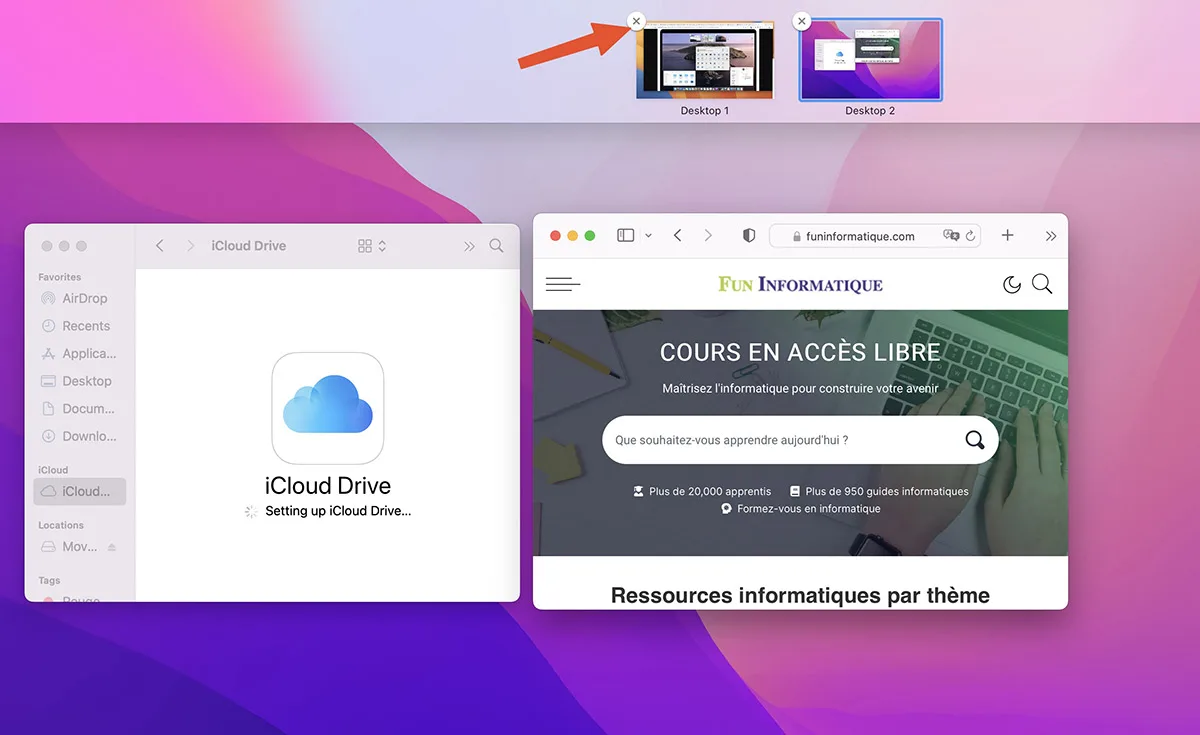Click the large iCloud Drive cloud icon
This screenshot has height=735, width=1200.
[328, 408]
